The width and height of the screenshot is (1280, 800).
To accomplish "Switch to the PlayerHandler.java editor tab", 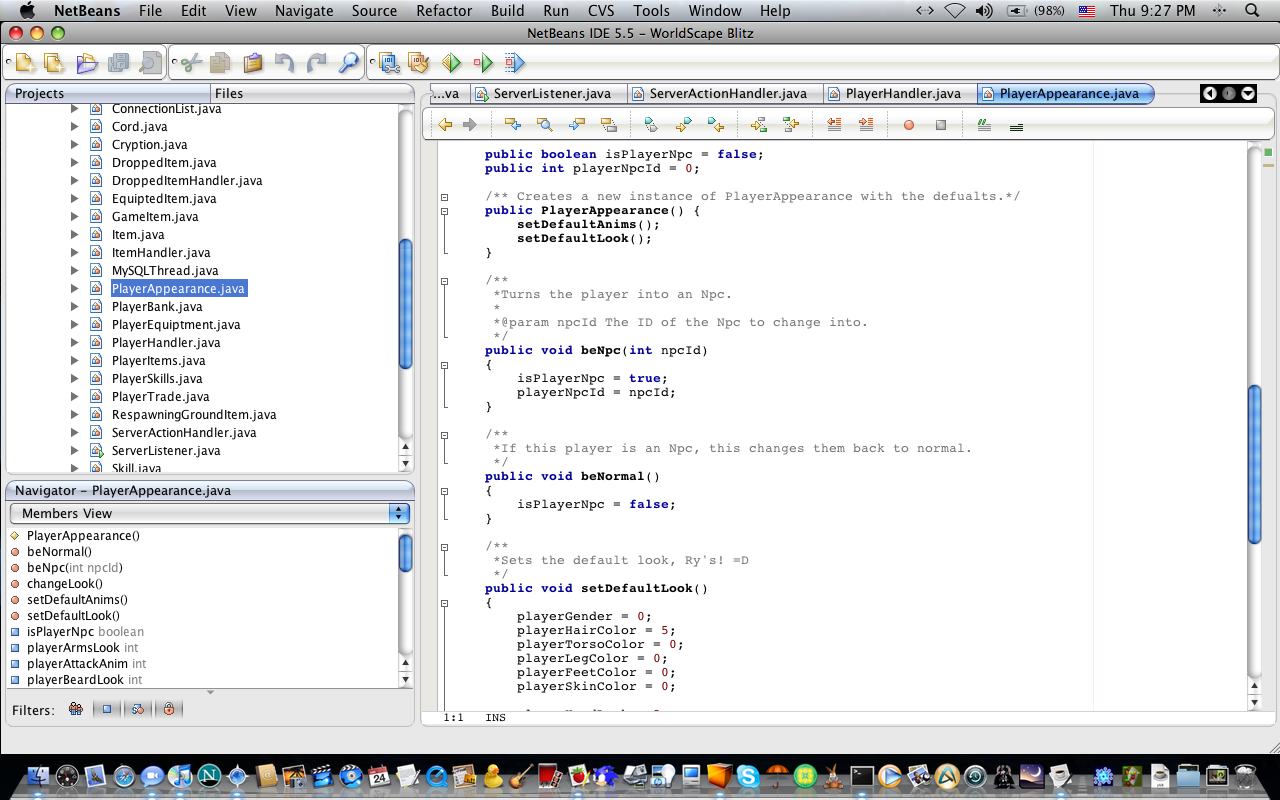I will point(902,93).
